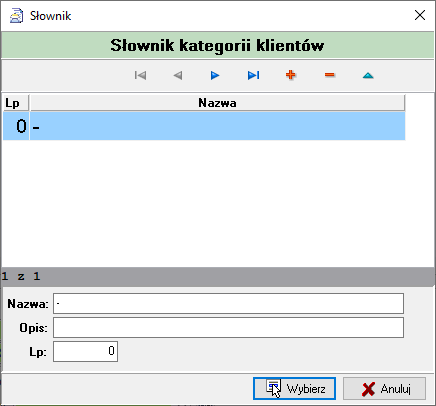Go to previous record arrow
Screen dimensions: 436x406
178,75
